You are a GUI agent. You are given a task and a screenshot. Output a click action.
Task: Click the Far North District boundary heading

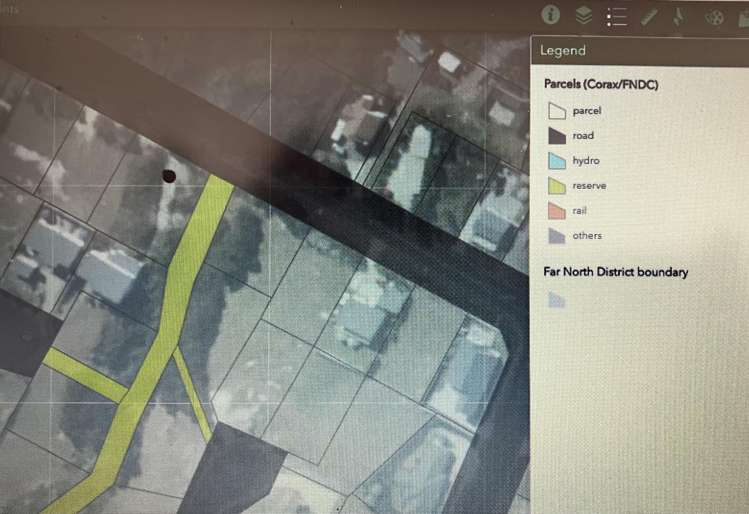pyautogui.click(x=615, y=272)
